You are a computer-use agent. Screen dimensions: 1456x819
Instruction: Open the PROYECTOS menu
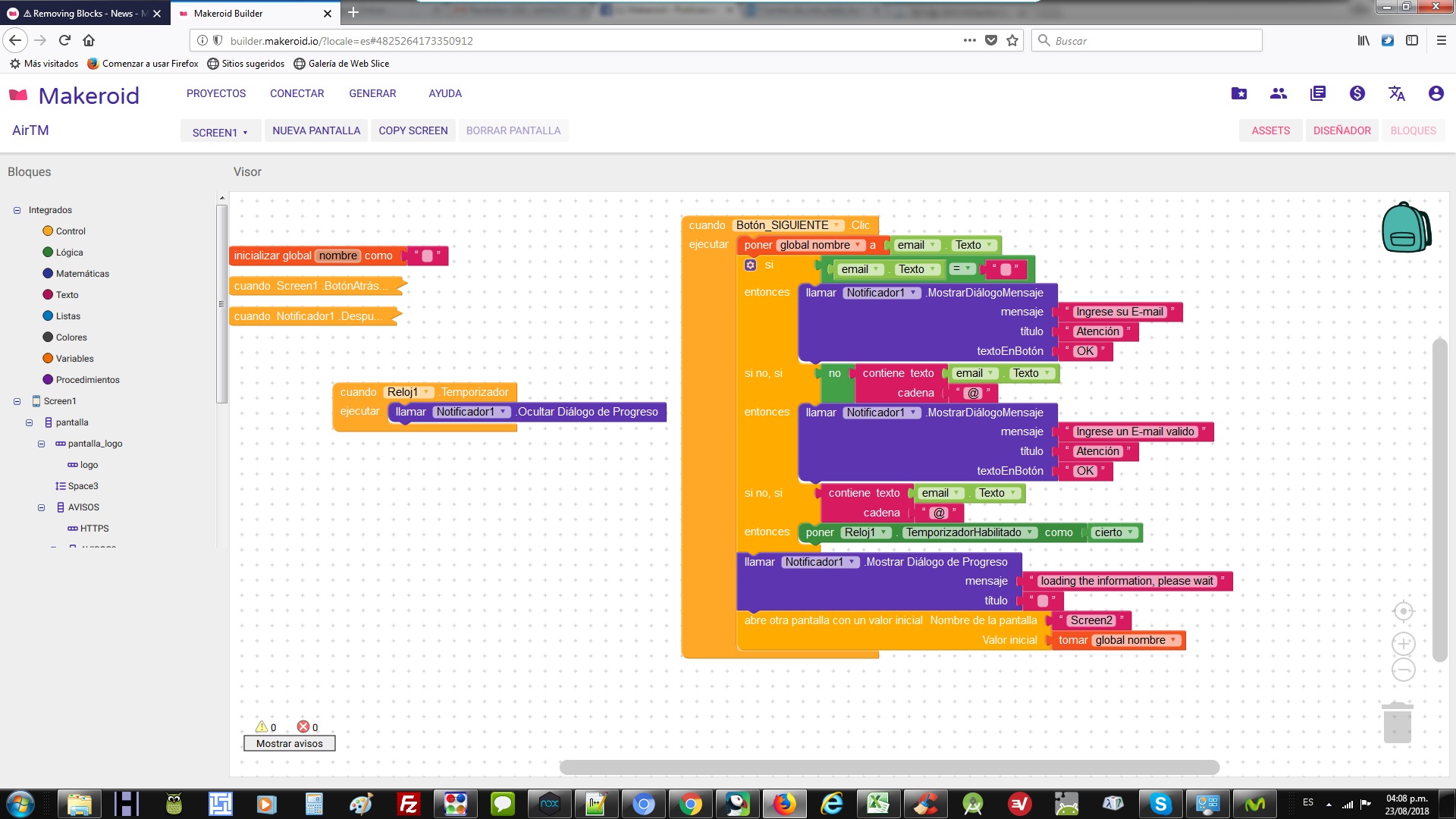pos(216,93)
